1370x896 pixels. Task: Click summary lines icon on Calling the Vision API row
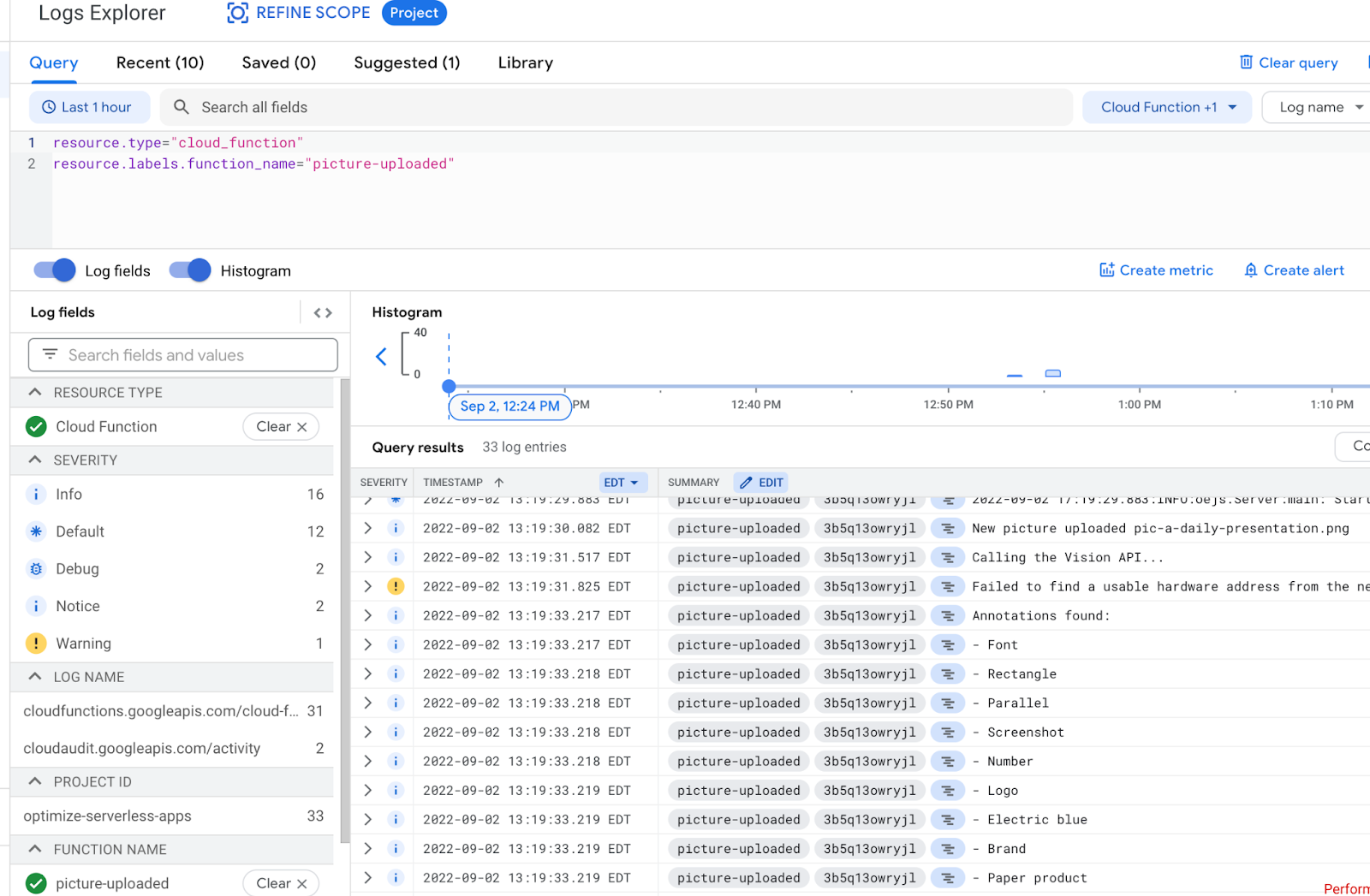click(x=947, y=558)
